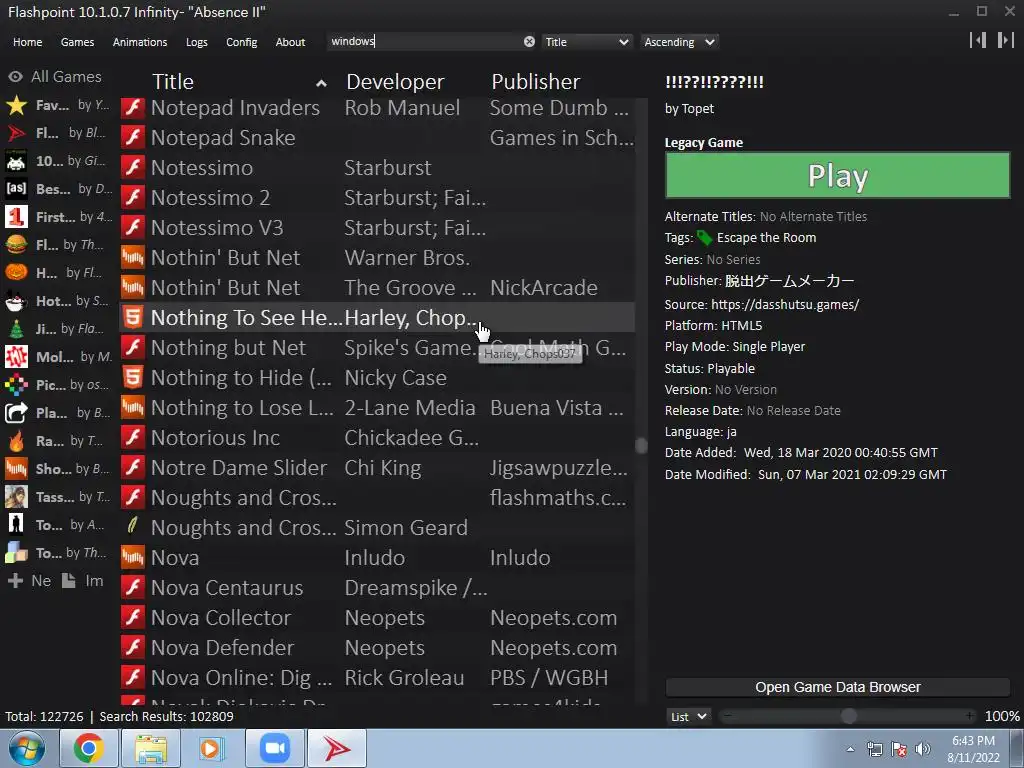The image size is (1024, 768).
Task: Click the game list scrollbar thumb
Action: 641,445
